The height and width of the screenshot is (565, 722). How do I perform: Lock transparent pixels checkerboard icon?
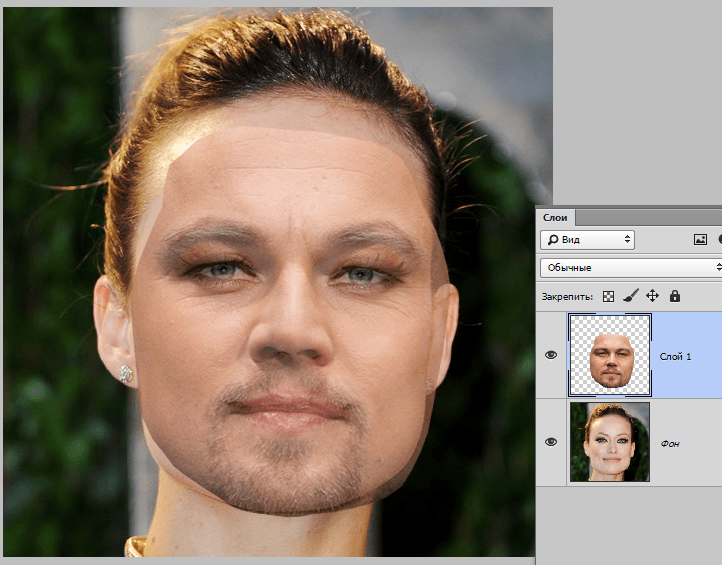pyautogui.click(x=608, y=297)
